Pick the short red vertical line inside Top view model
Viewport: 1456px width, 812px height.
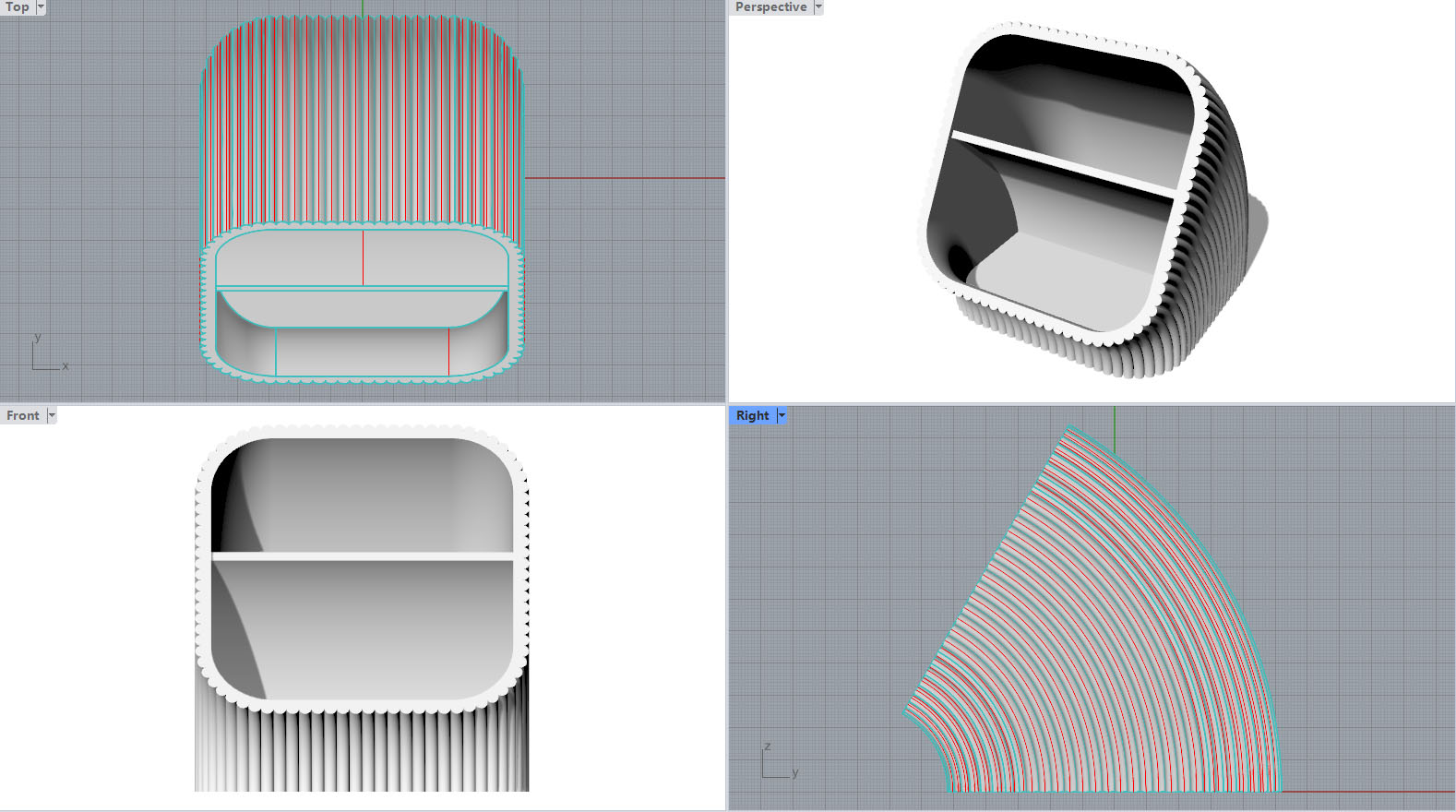pyautogui.click(x=449, y=351)
